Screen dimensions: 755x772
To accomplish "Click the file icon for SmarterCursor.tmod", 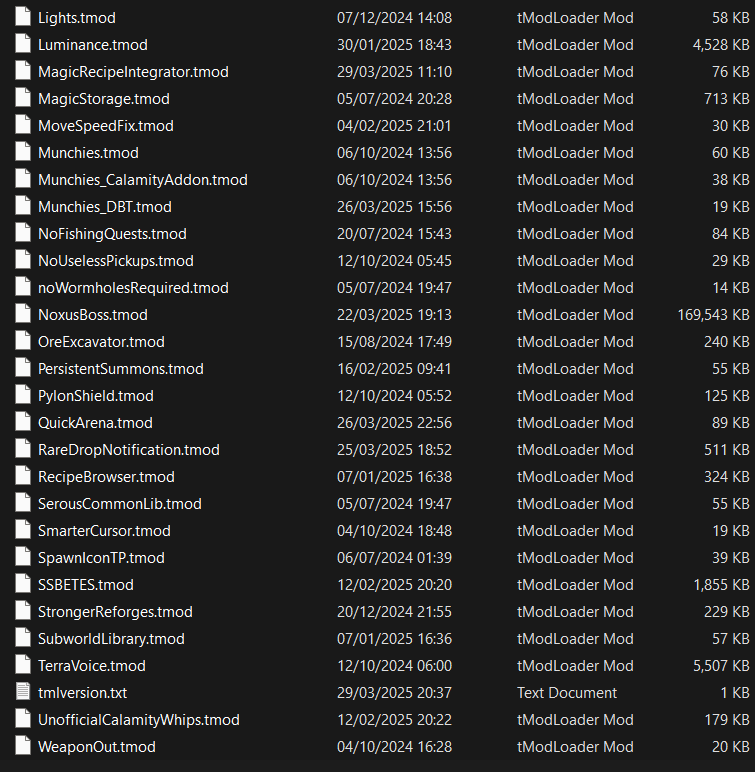I will 23,530.
